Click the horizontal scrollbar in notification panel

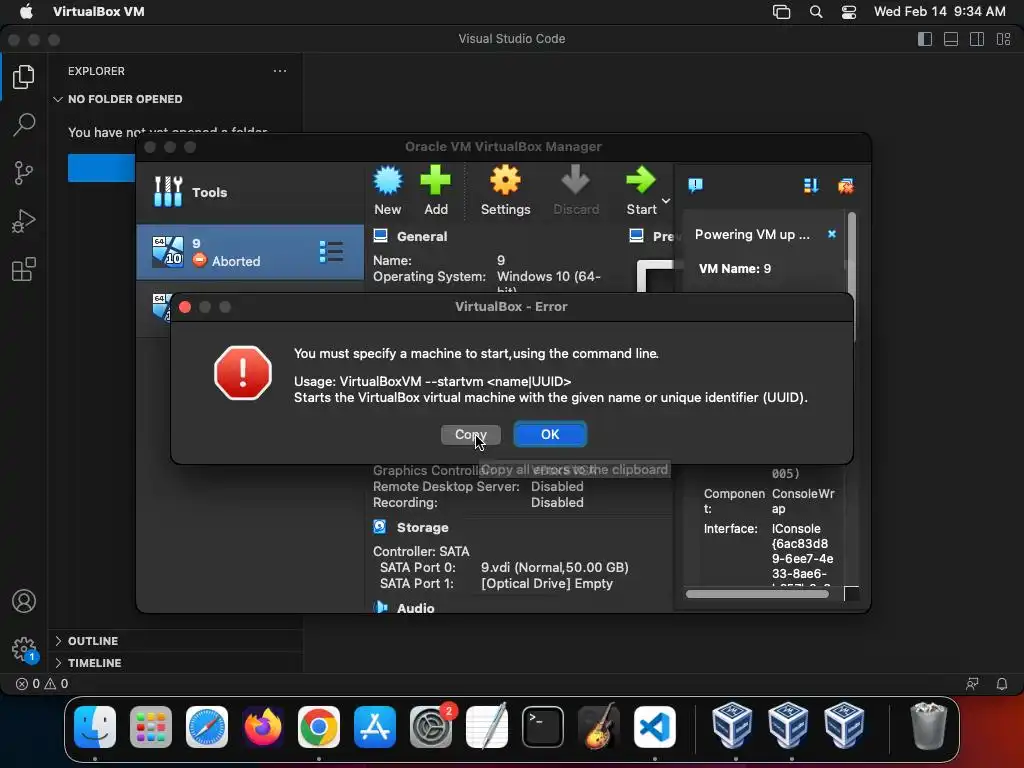point(758,594)
